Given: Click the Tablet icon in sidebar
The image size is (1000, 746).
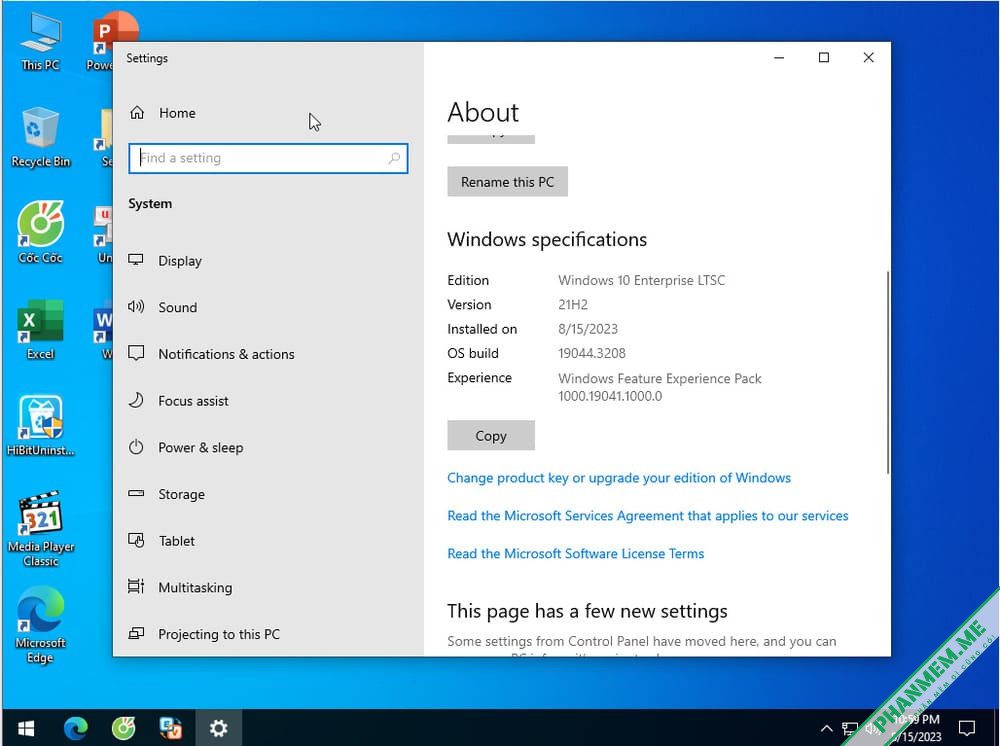Looking at the screenshot, I should [x=136, y=541].
